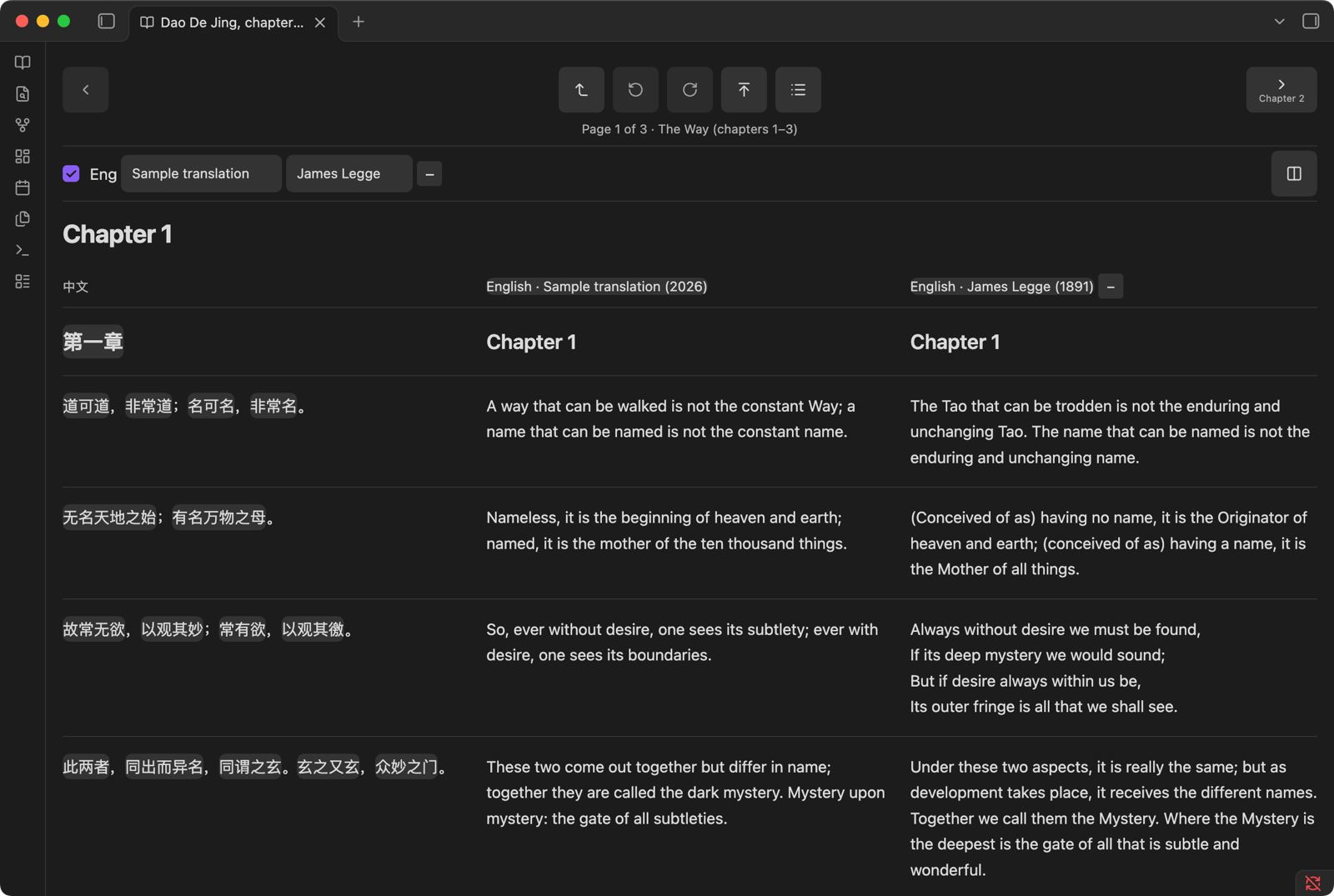Click the English Sample translation (2026) header

597,287
